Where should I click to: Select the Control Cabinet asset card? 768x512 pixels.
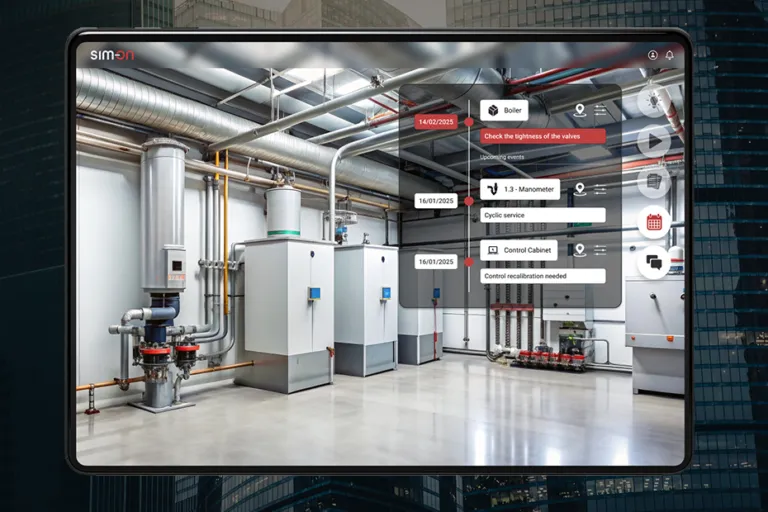click(519, 250)
